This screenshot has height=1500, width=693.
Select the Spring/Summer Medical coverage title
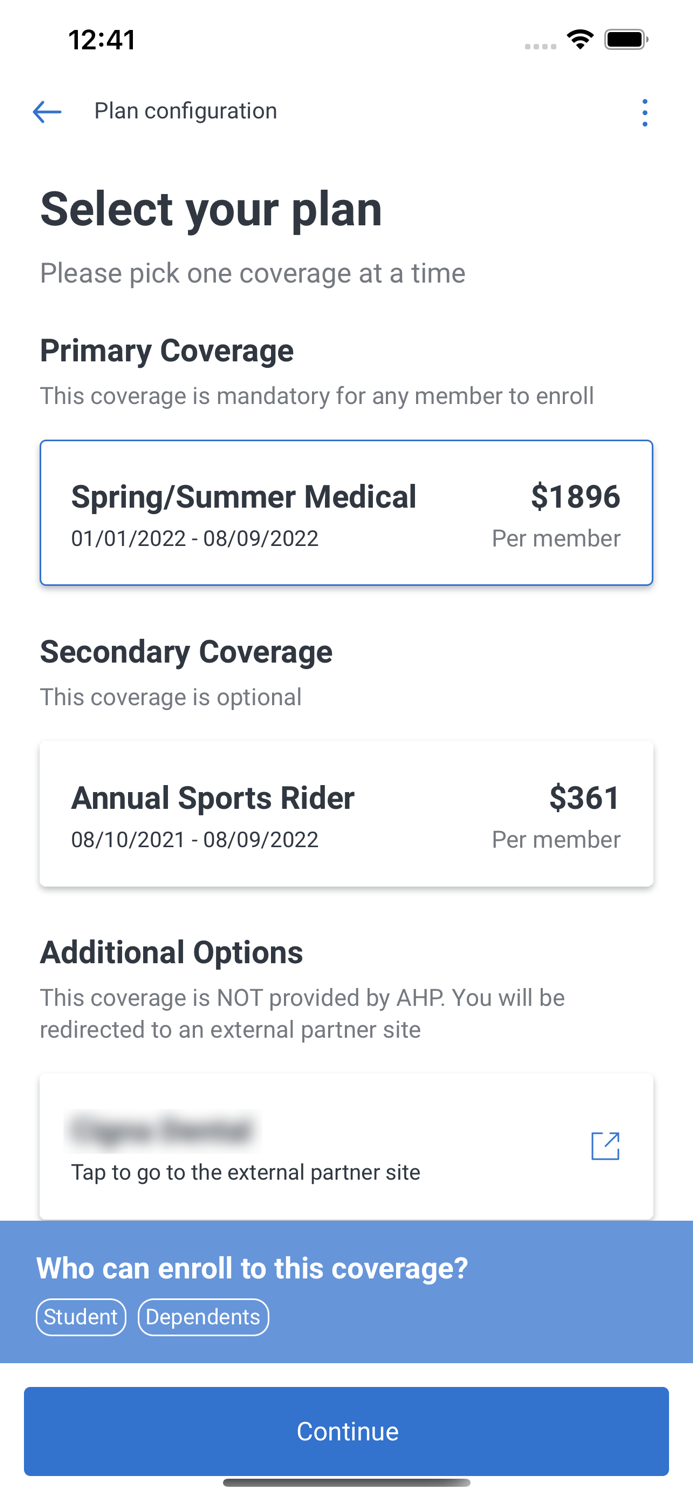click(243, 497)
